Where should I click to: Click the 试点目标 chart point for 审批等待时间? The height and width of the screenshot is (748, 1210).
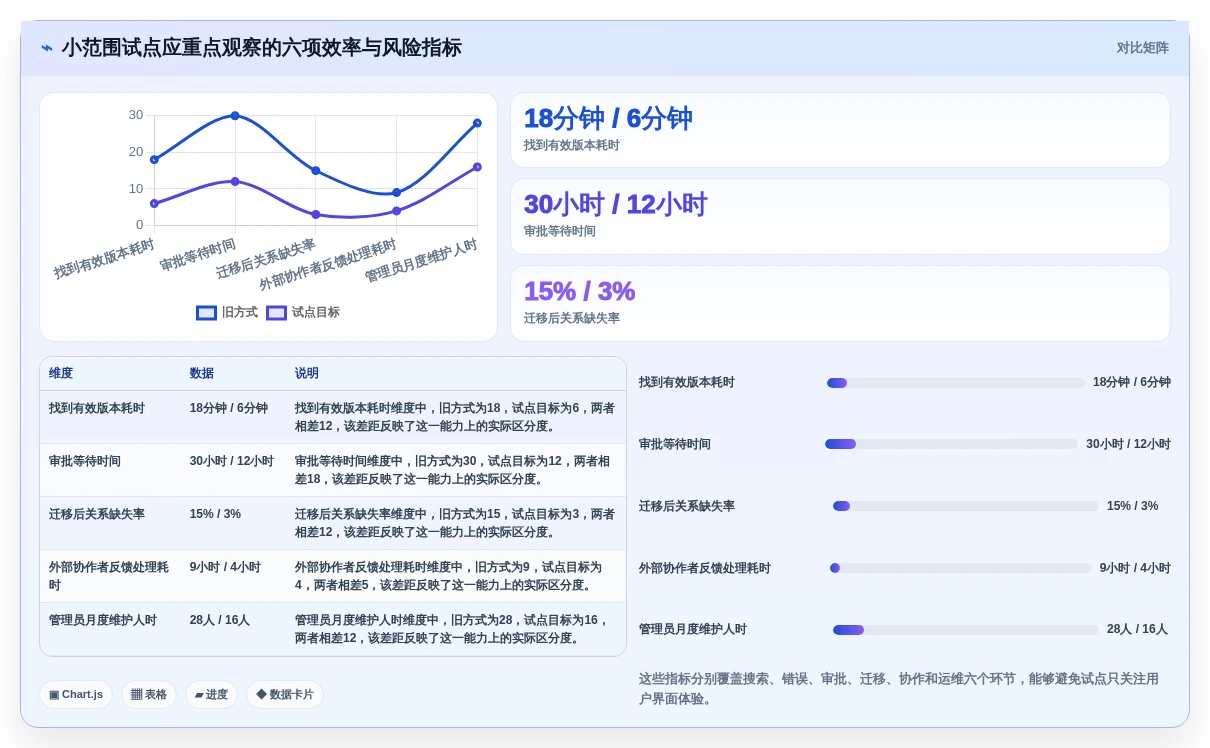(x=235, y=181)
